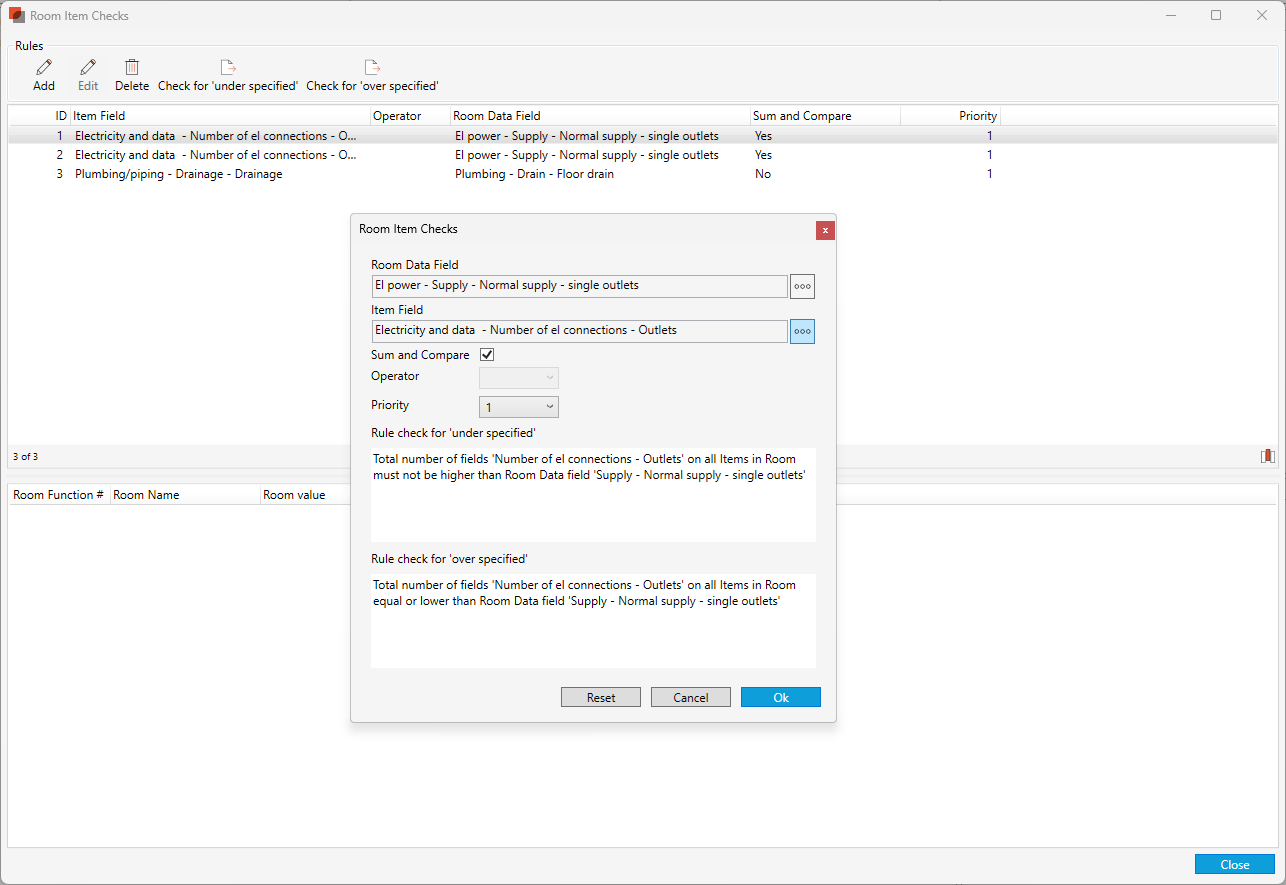Click the Delete trash can icon
Screen dimensions: 1286x885
pyautogui.click(x=132, y=68)
